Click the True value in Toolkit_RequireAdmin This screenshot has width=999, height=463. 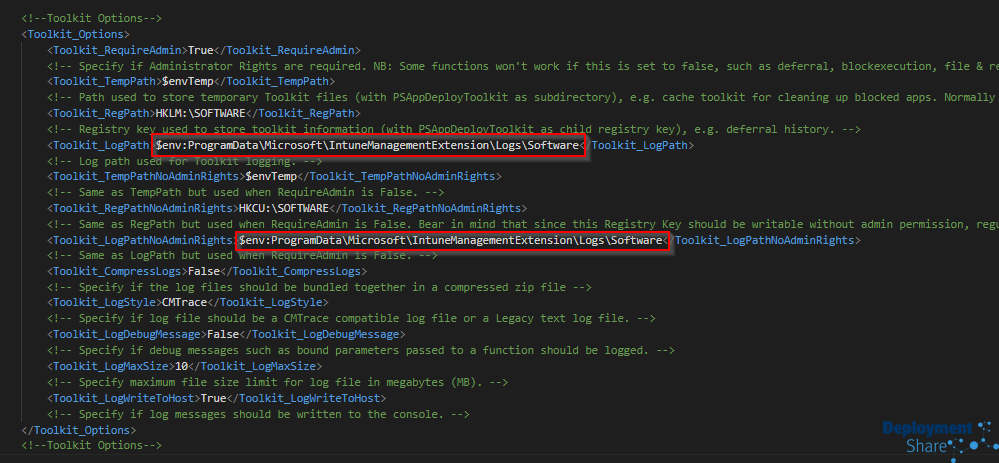click(x=202, y=49)
